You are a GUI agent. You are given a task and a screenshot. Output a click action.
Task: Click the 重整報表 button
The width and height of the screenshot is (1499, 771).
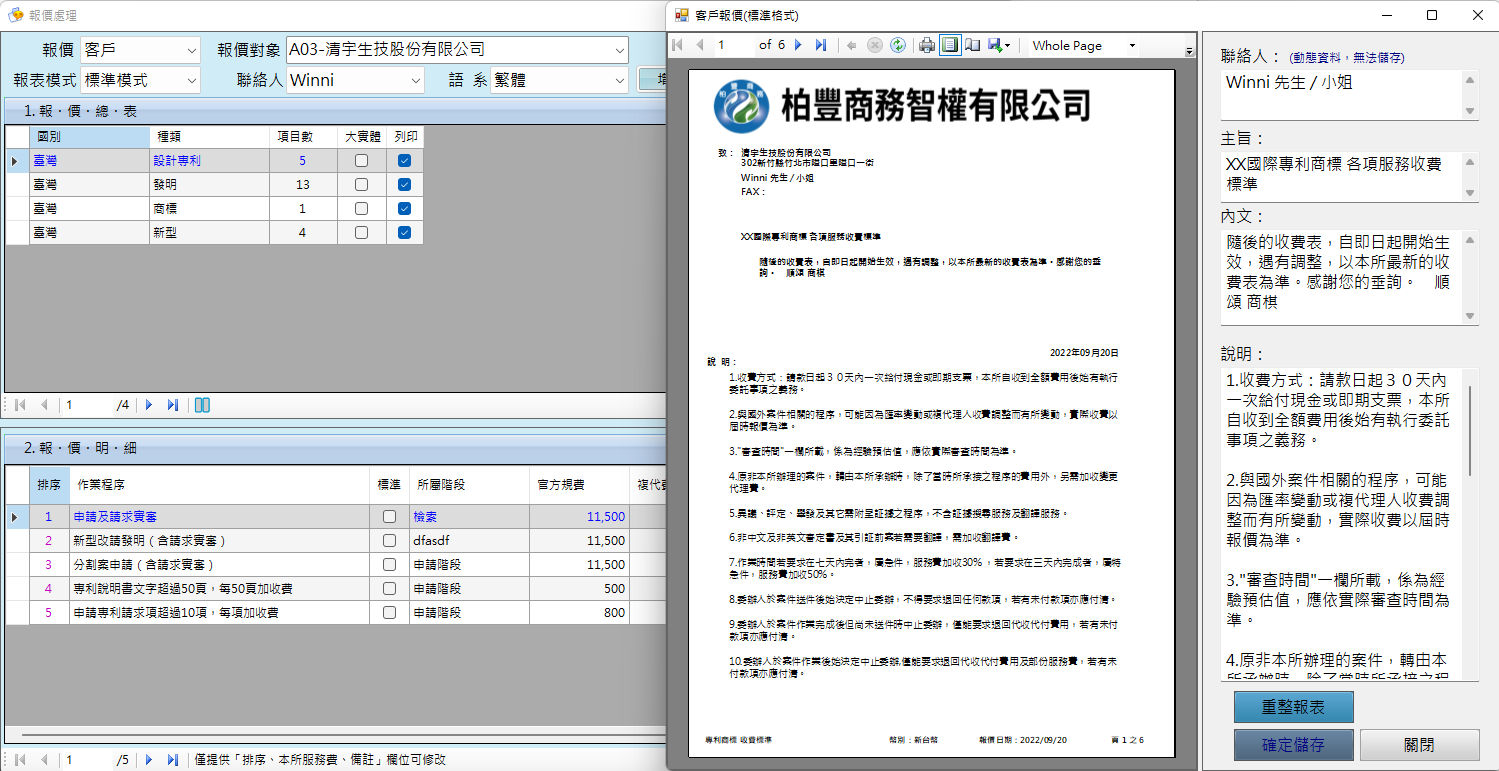click(1293, 707)
